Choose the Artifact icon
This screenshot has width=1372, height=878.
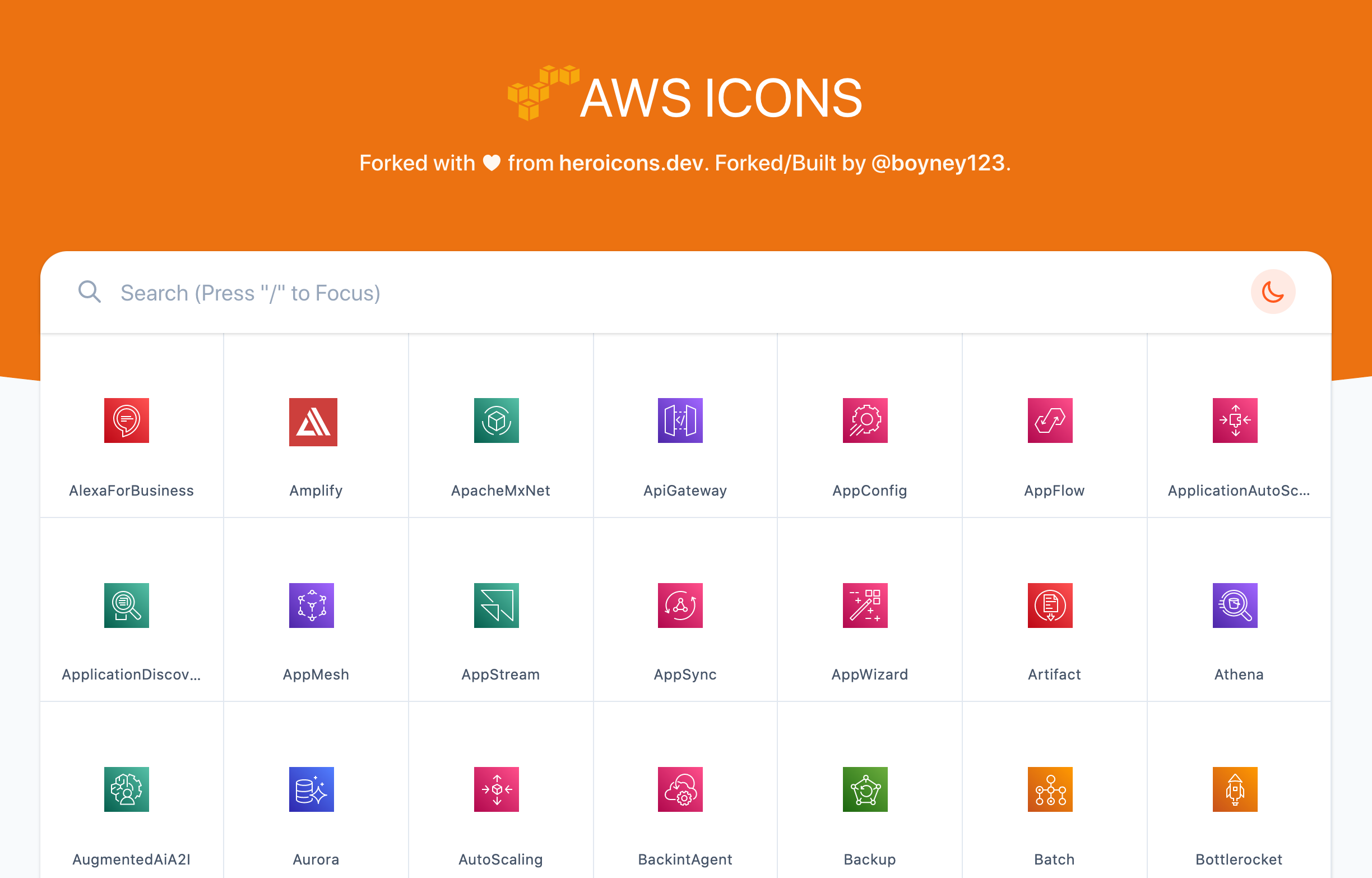[x=1051, y=606]
